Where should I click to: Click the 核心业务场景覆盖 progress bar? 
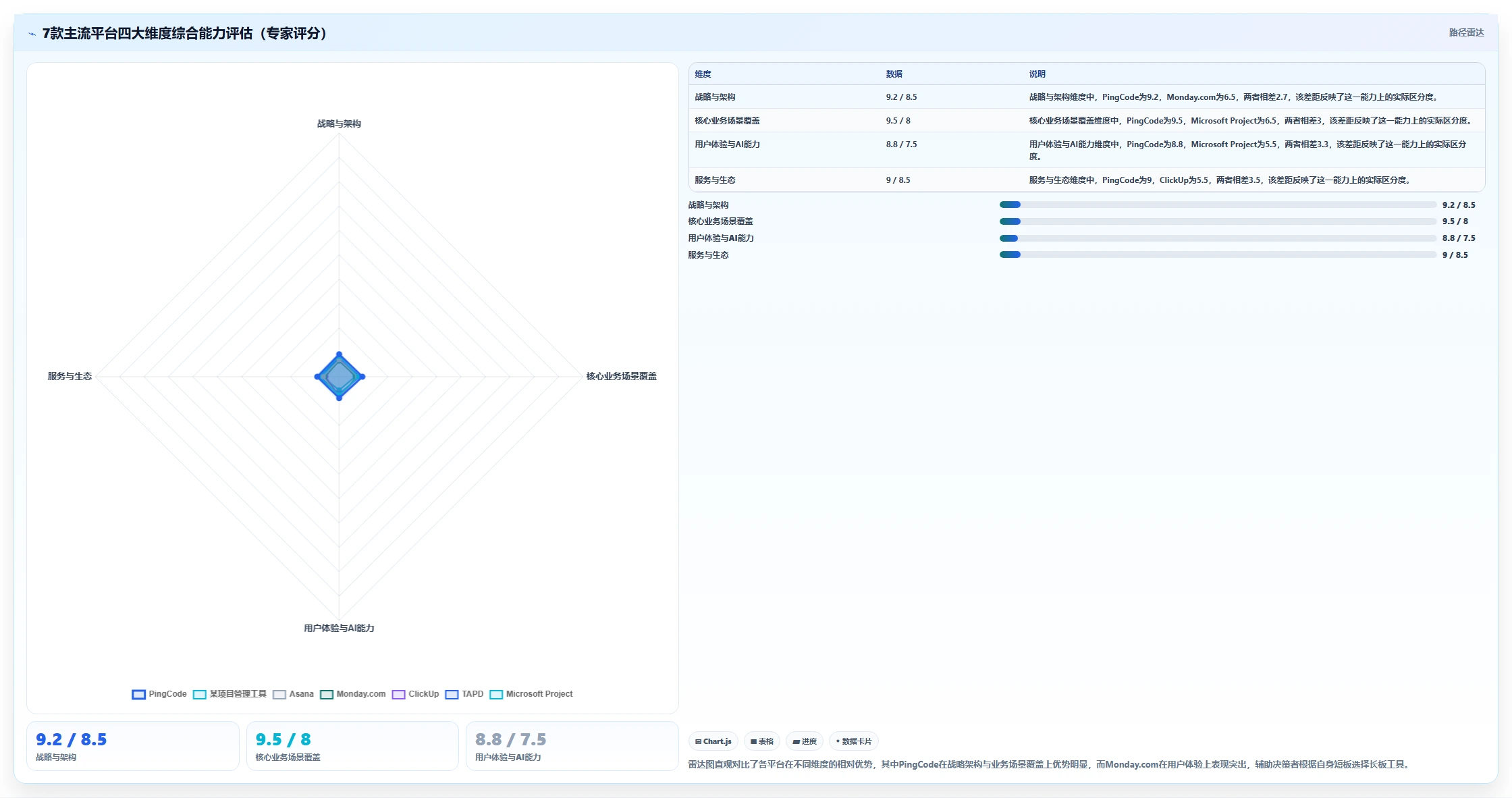tap(1218, 221)
